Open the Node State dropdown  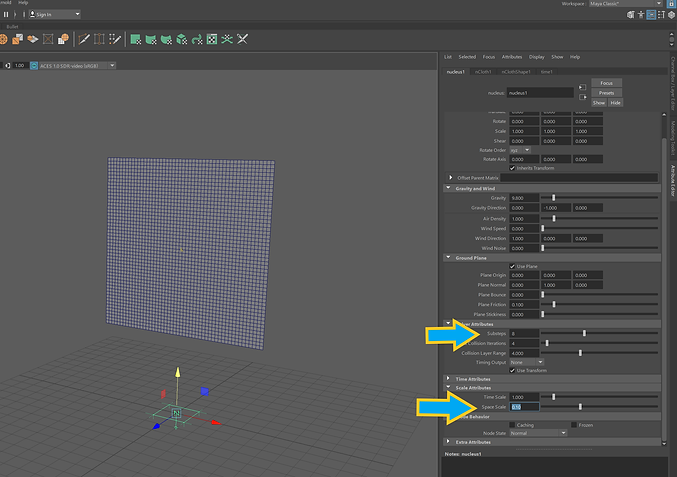tap(538, 433)
